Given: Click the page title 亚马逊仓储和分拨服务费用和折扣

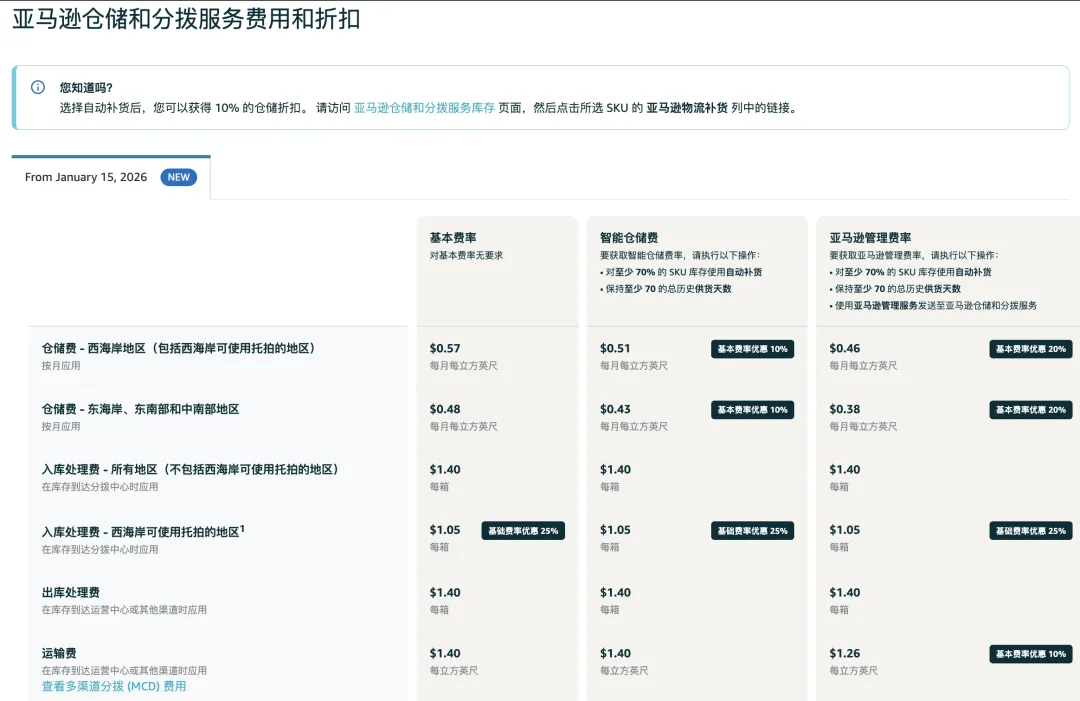Looking at the screenshot, I should 186,19.
